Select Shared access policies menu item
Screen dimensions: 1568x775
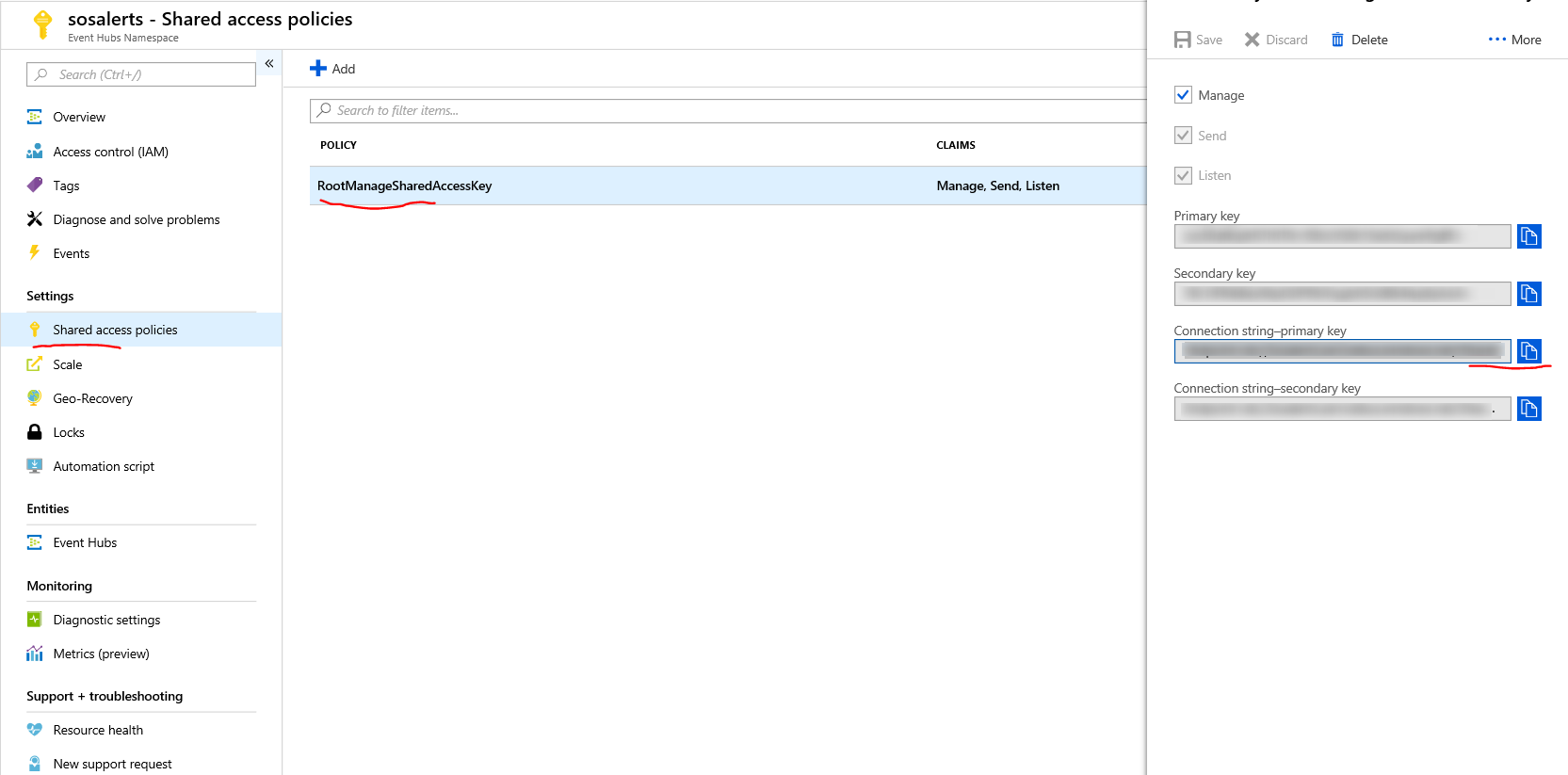click(x=141, y=330)
